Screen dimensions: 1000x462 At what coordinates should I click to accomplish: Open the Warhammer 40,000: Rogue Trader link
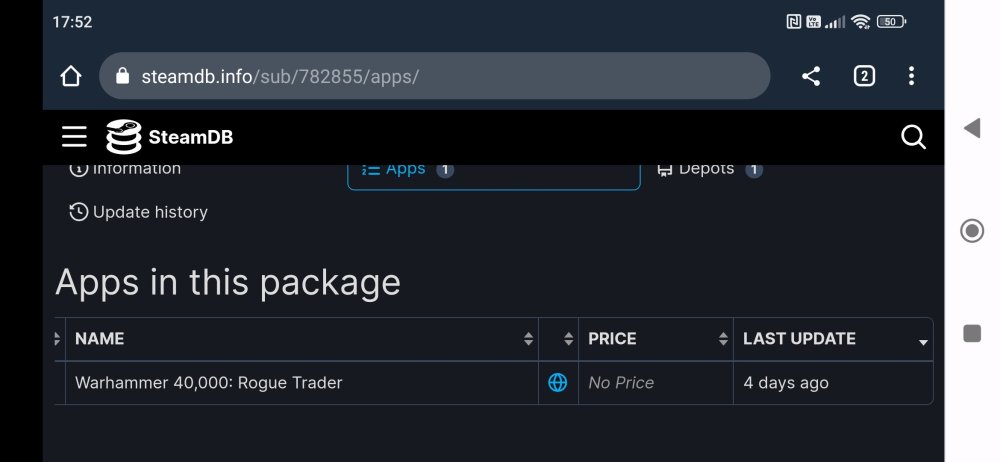209,383
